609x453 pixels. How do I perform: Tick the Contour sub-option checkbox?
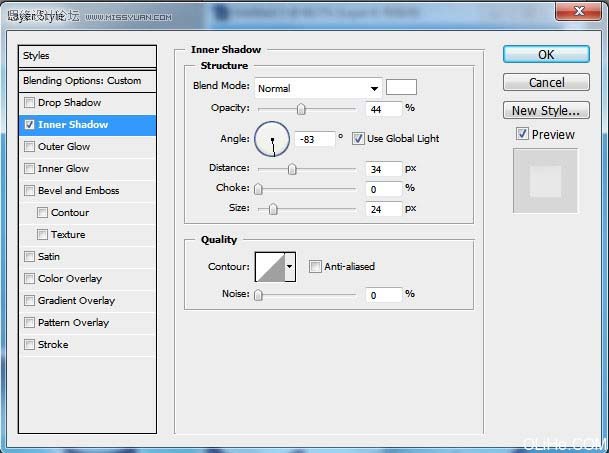(42, 213)
